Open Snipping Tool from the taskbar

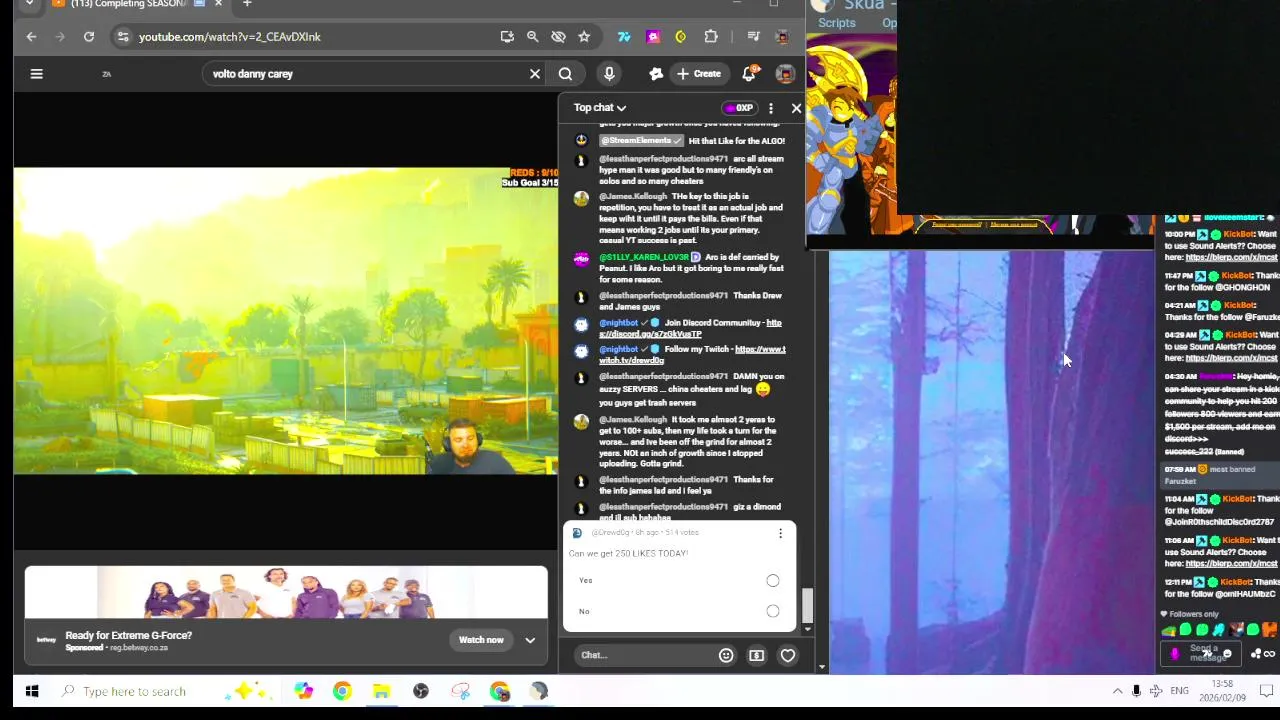(460, 692)
